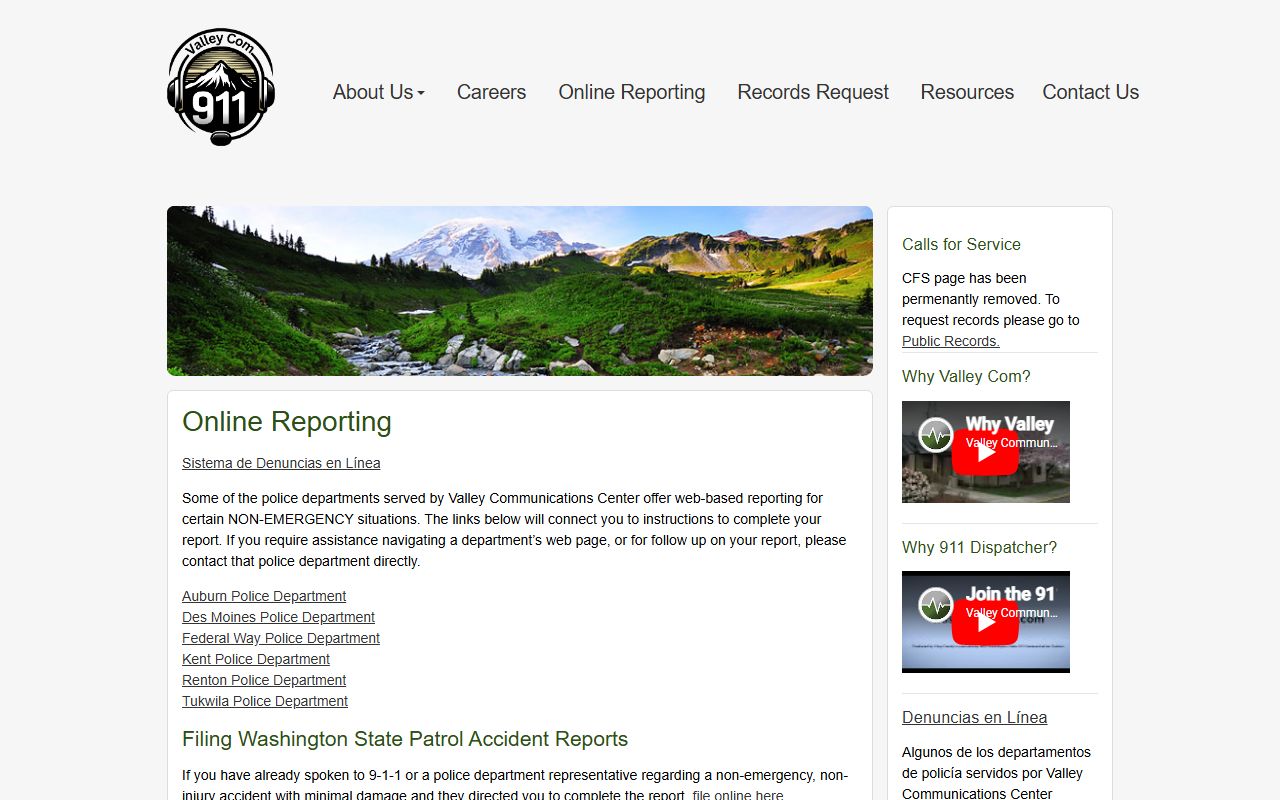This screenshot has width=1280, height=800.
Task: Open Auburn Police Department link
Action: click(264, 596)
